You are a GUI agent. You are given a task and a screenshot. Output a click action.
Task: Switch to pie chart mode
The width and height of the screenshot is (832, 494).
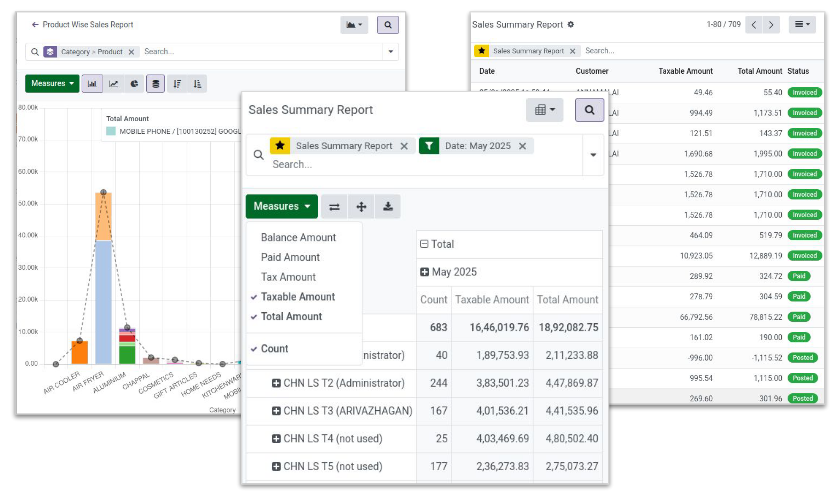pos(134,84)
